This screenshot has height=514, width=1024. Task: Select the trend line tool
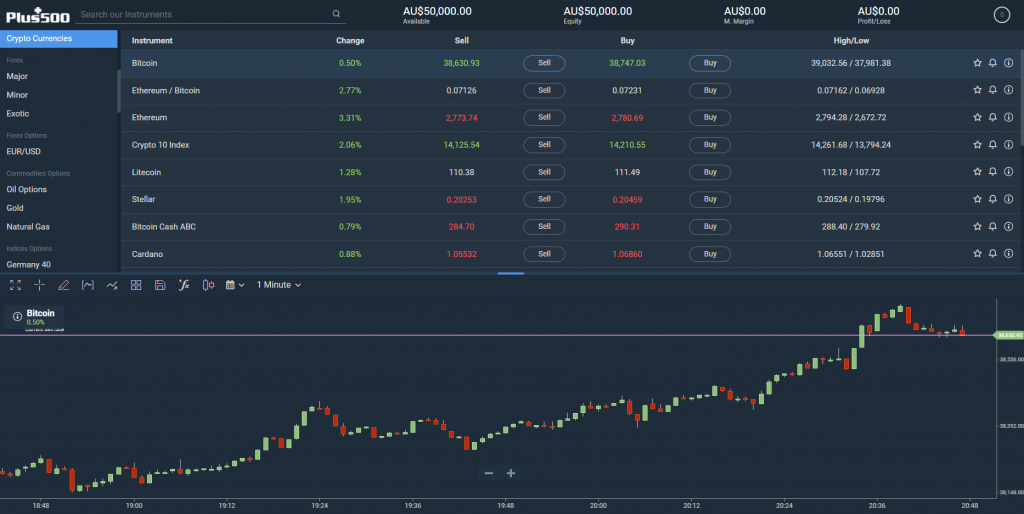click(x=112, y=285)
